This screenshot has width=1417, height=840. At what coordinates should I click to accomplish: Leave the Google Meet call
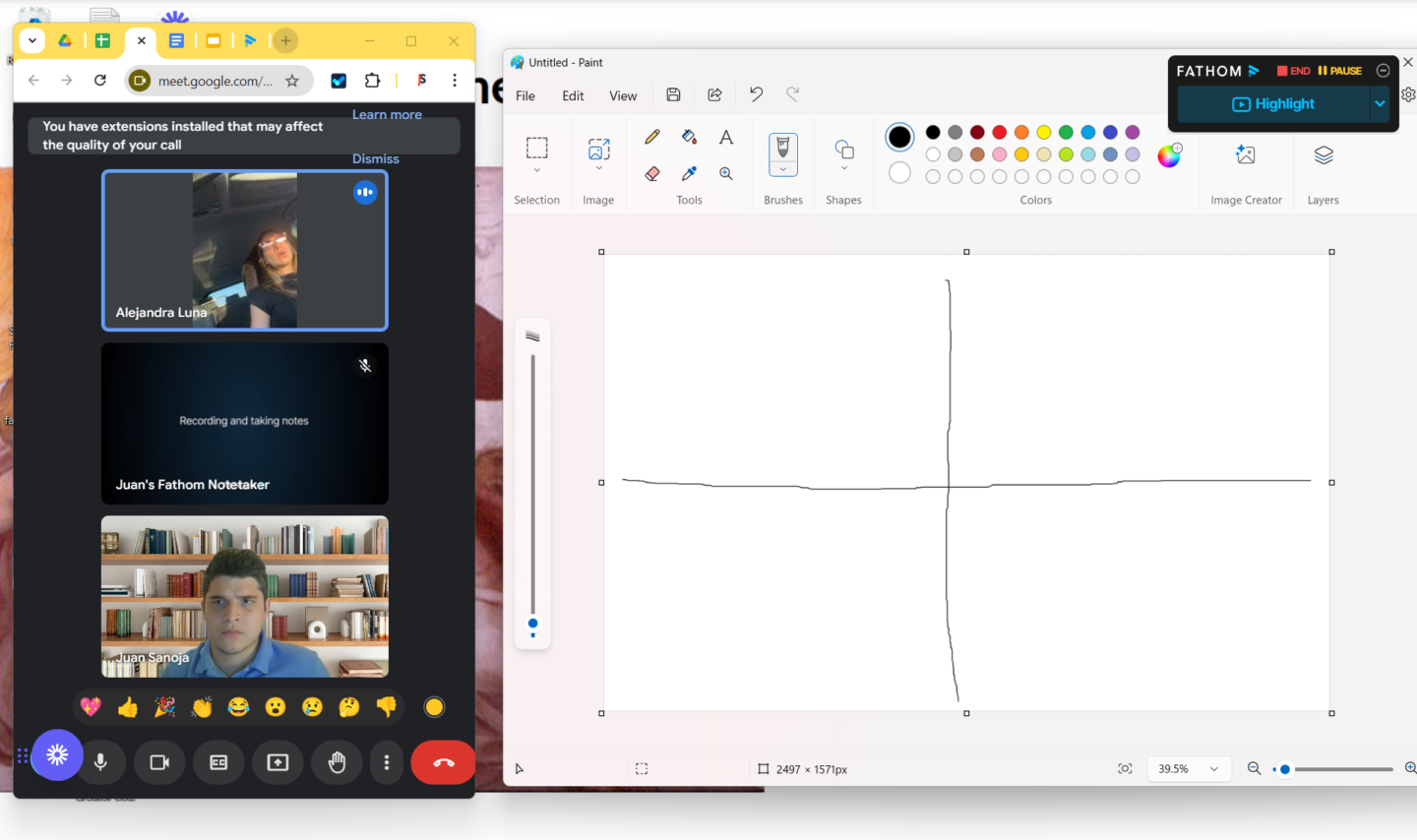[444, 763]
